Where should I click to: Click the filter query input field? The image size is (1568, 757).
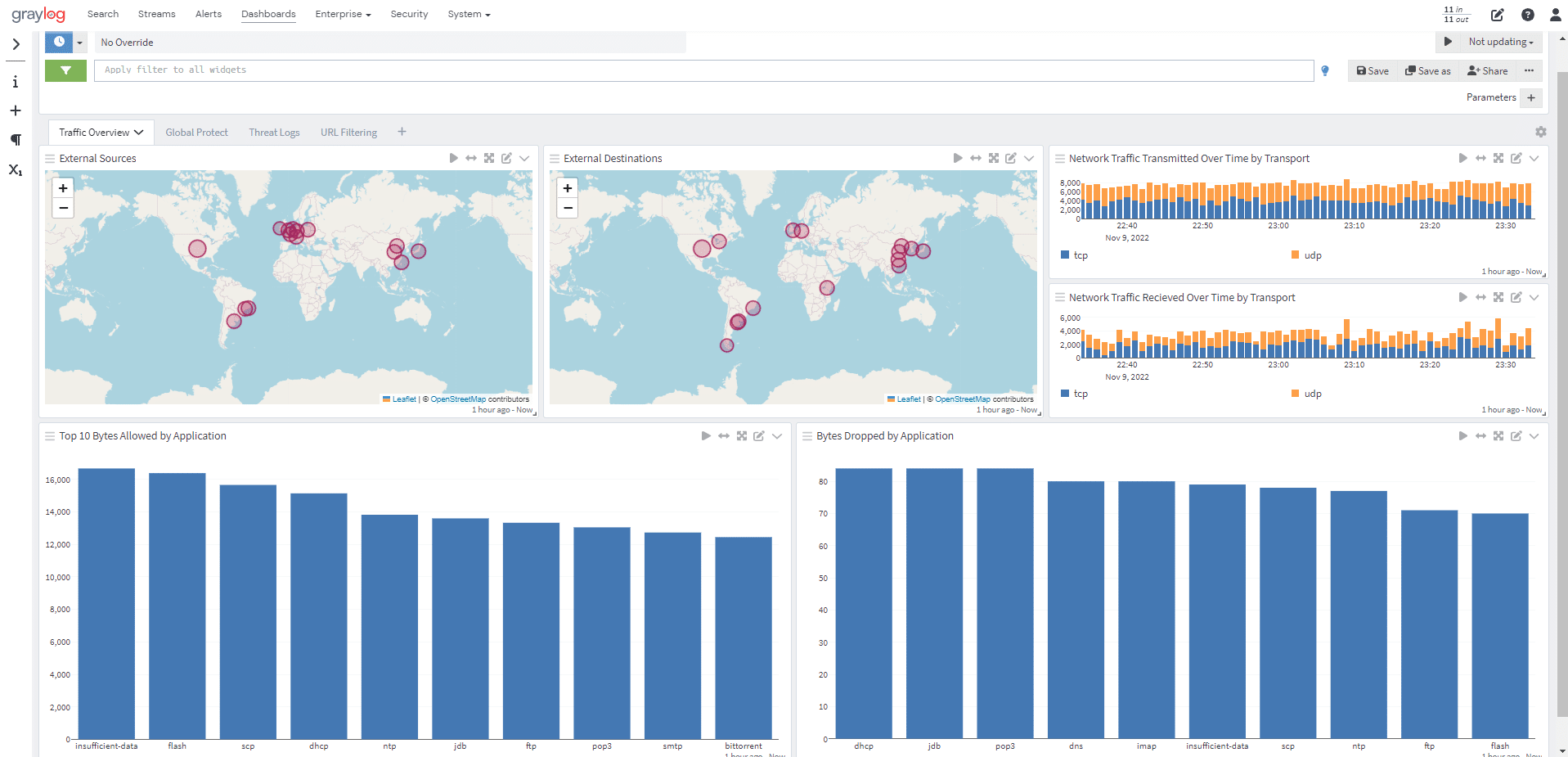(x=703, y=70)
